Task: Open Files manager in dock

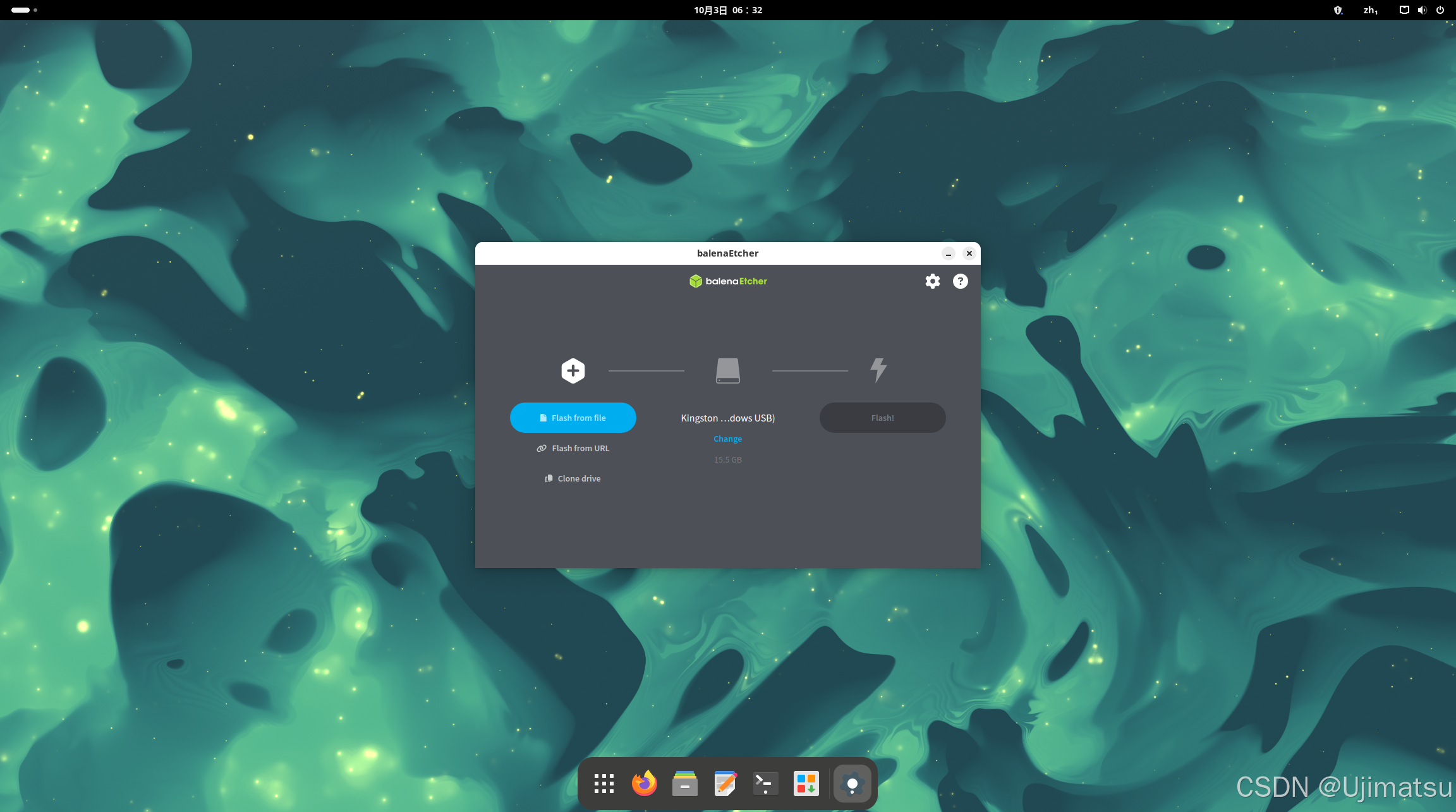Action: point(684,784)
